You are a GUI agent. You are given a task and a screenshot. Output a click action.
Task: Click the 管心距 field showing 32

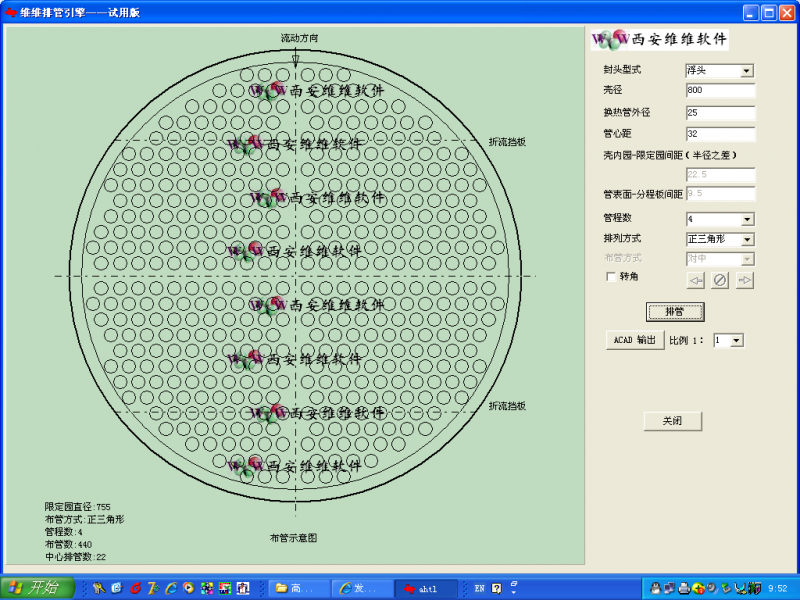coord(720,134)
